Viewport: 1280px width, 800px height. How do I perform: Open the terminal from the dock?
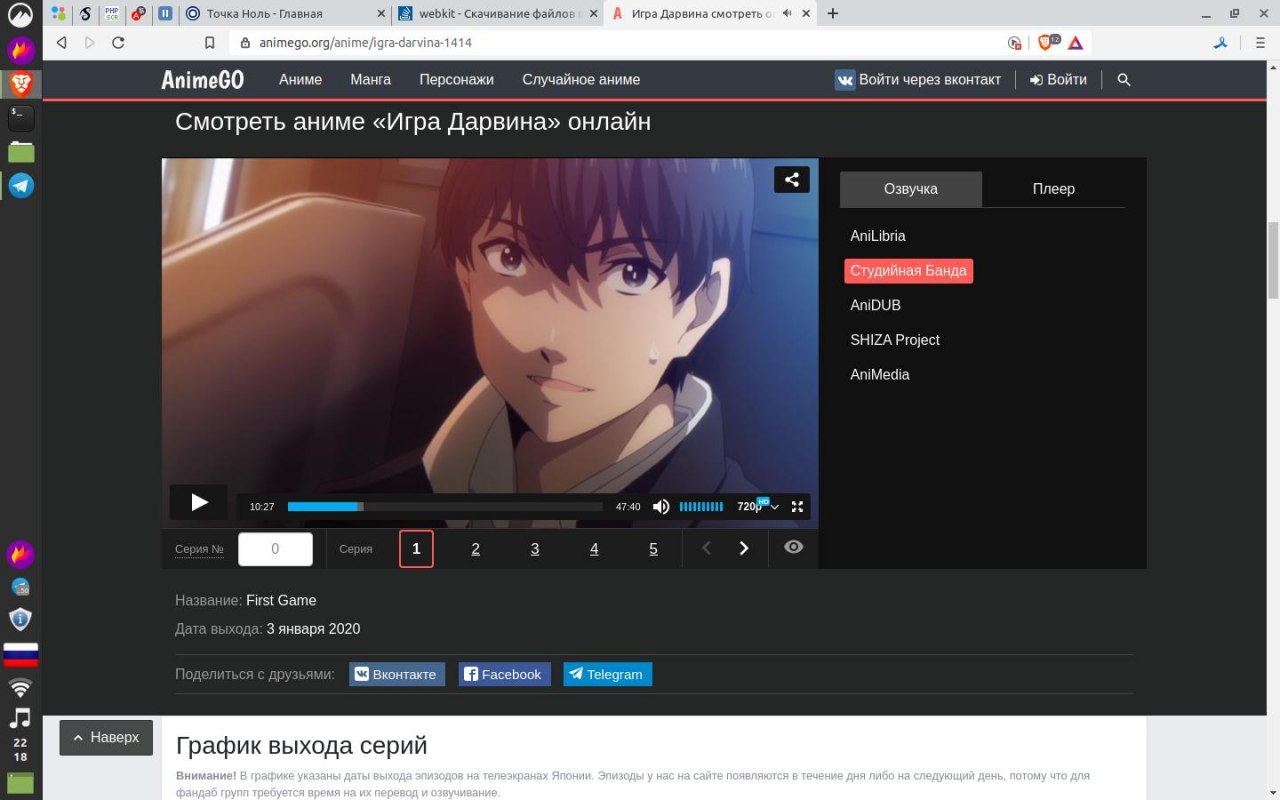tap(21, 117)
